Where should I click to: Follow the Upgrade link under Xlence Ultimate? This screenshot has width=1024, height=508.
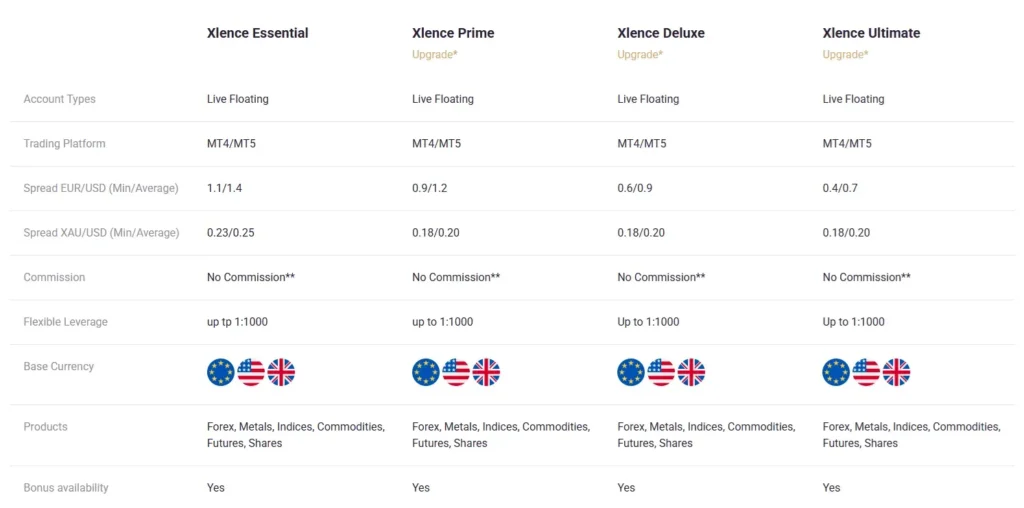click(x=845, y=55)
